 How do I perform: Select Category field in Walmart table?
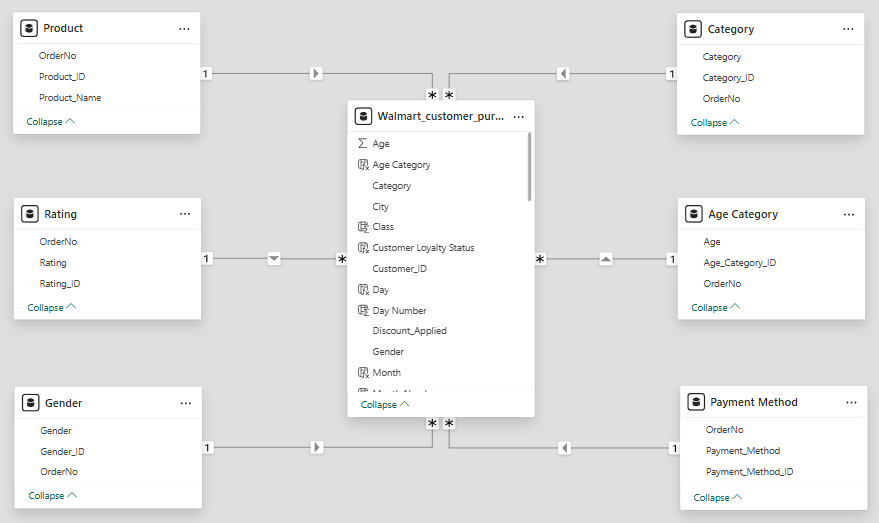[392, 186]
